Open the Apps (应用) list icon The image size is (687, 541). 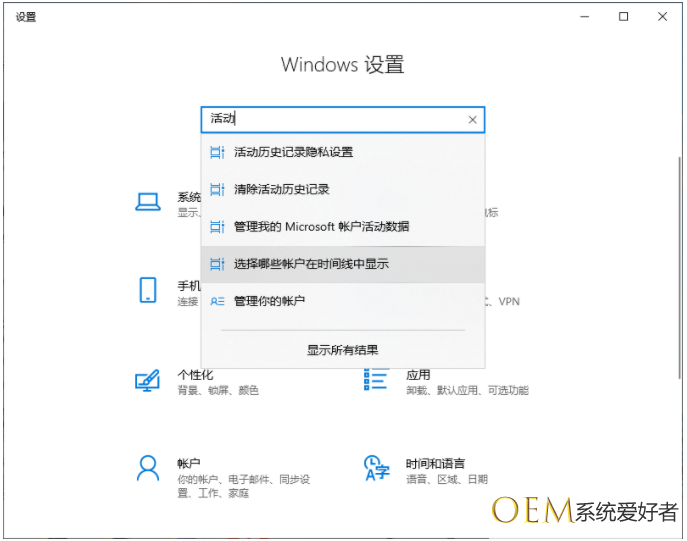[376, 381]
